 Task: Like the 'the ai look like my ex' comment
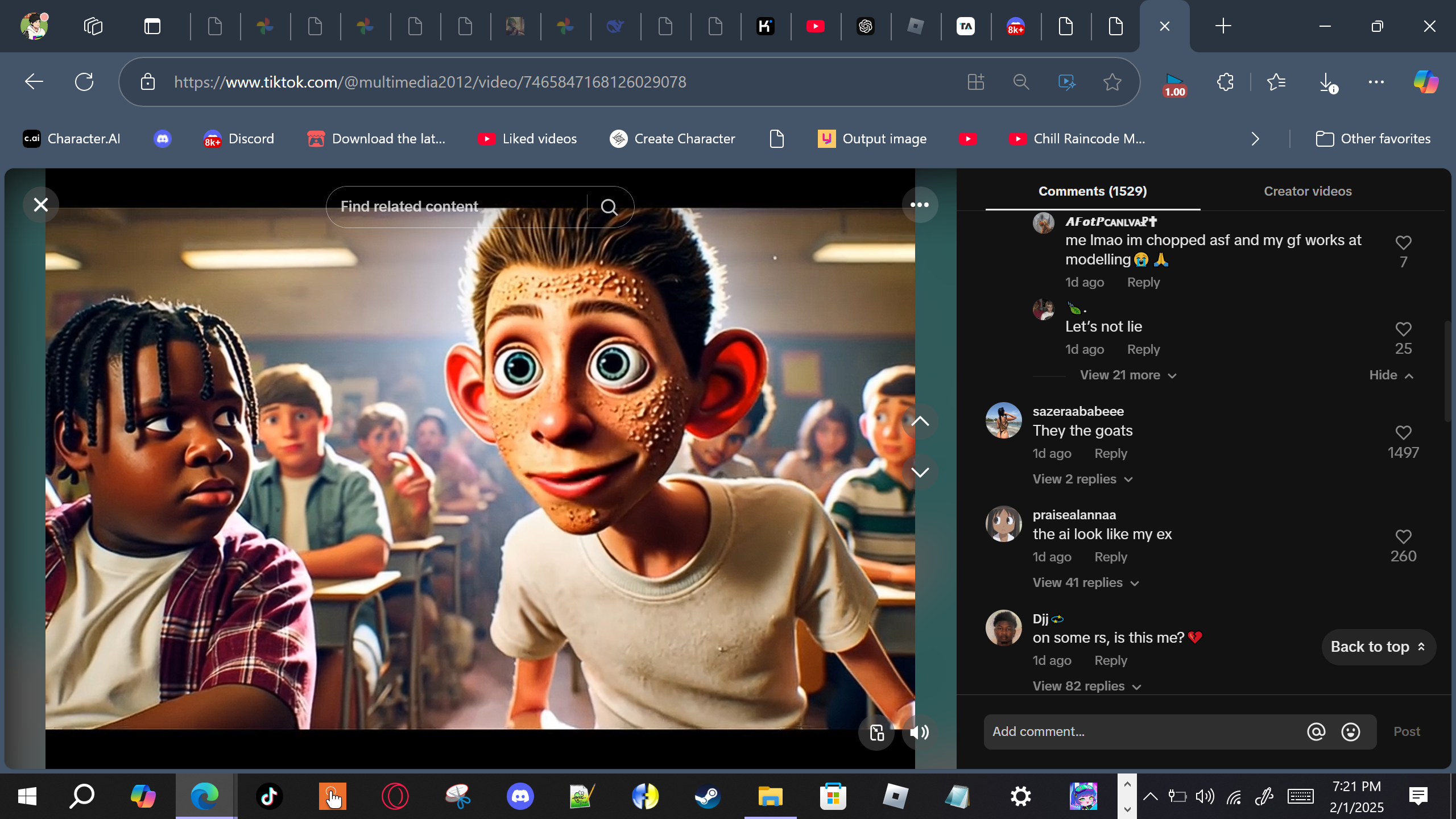point(1403,536)
